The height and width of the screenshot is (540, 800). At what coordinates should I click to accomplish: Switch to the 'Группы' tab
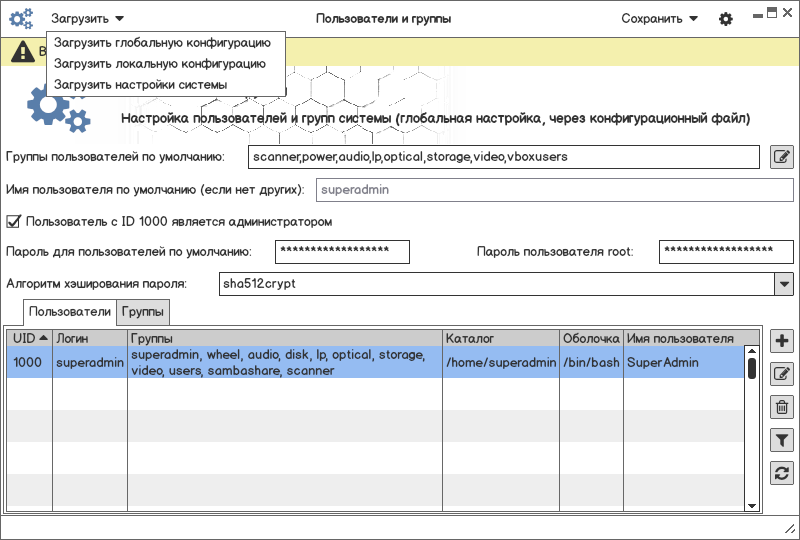(x=143, y=313)
